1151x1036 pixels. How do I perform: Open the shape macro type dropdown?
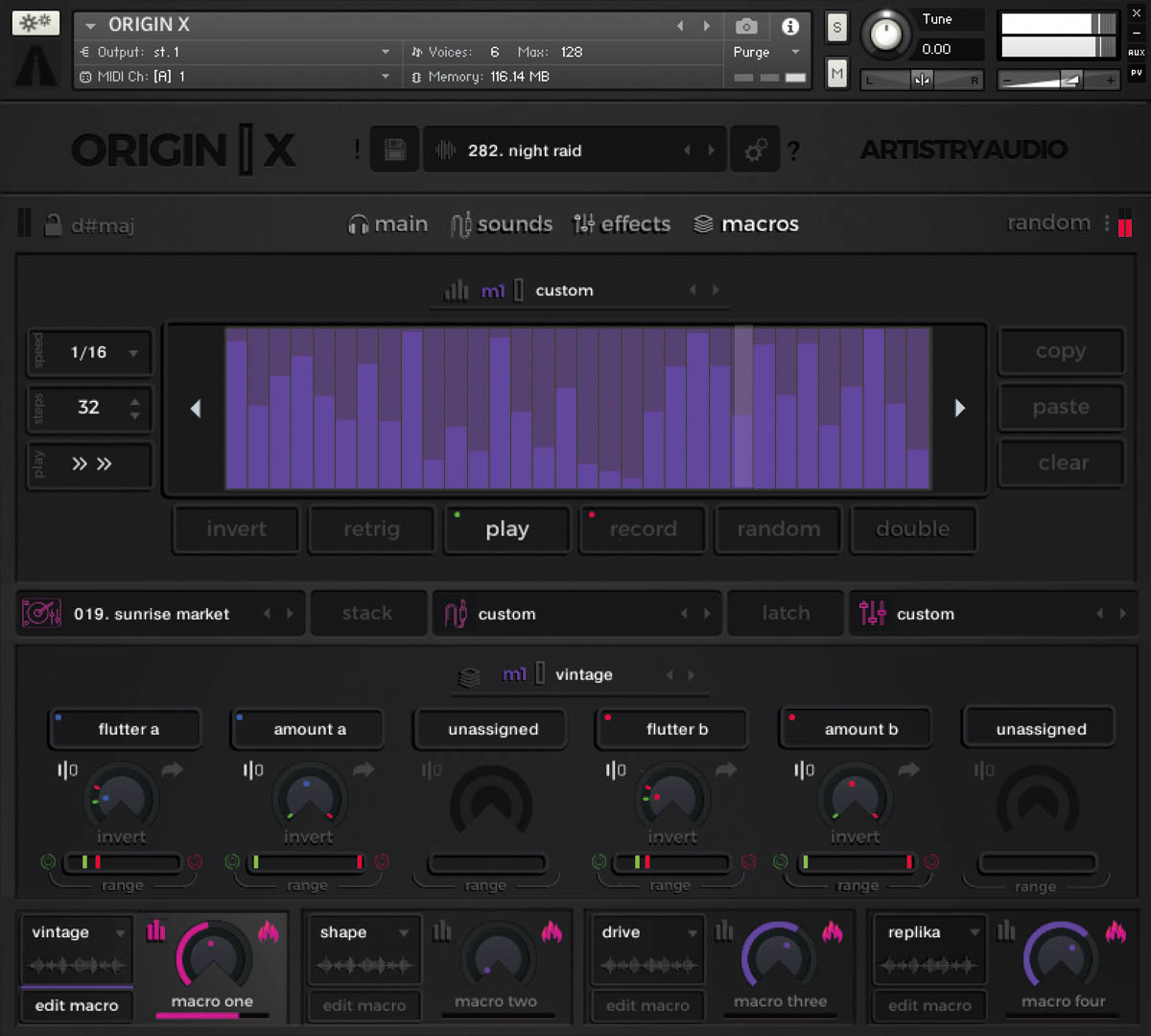pyautogui.click(x=364, y=932)
